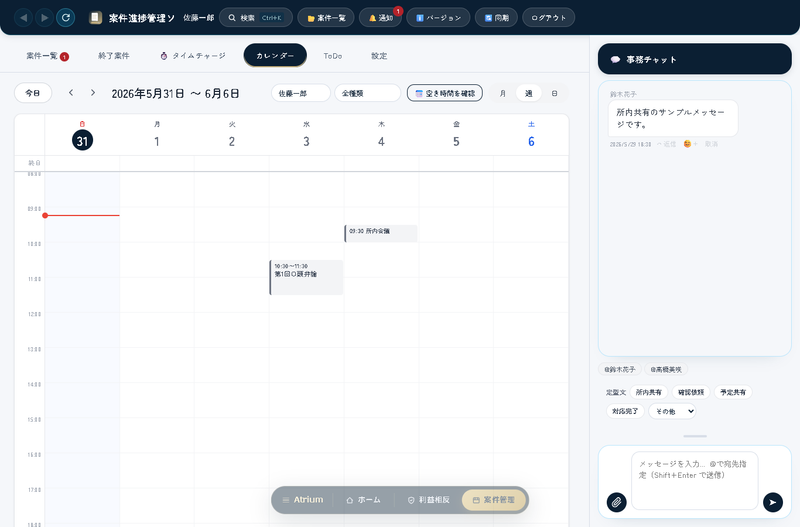Viewport: 800px width, 527px height.
Task: Go to next week with right chevron
Action: point(92,93)
